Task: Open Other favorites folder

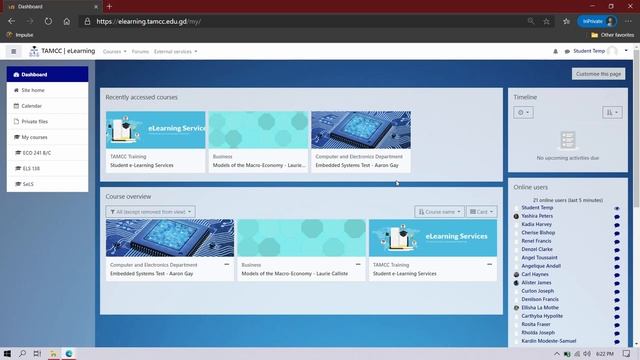Action: (613, 35)
